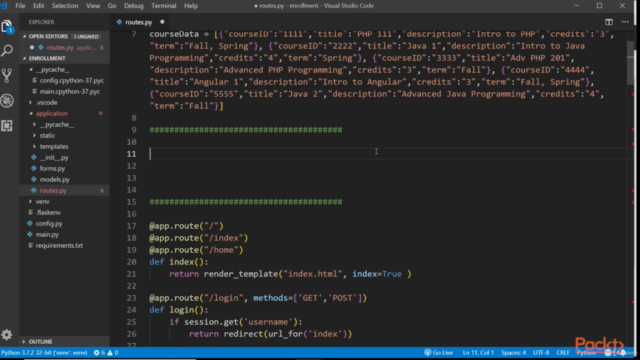Viewport: 640px width, 360px height.
Task: Open the Debug menu
Action: (133, 6)
